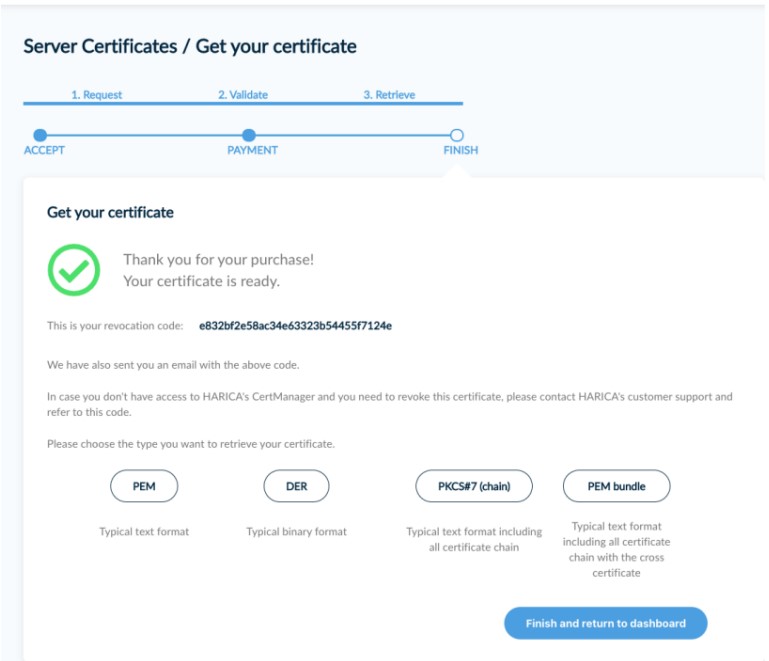
Task: Click the green checkmark success icon
Action: point(74,270)
